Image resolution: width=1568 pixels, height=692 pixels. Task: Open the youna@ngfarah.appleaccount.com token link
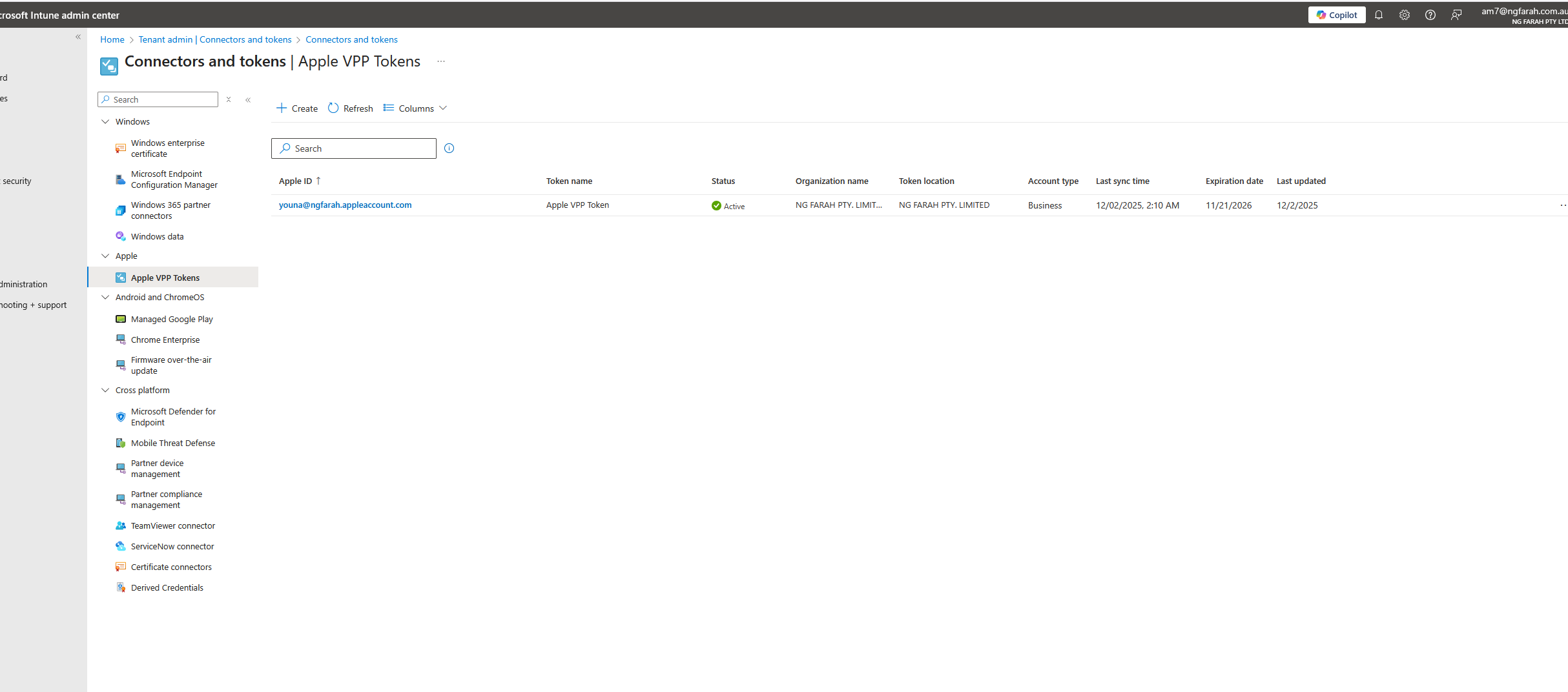click(x=345, y=205)
